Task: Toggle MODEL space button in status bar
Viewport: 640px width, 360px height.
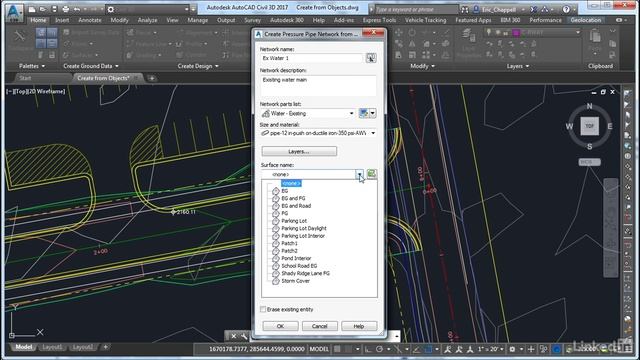Action: tap(319, 349)
